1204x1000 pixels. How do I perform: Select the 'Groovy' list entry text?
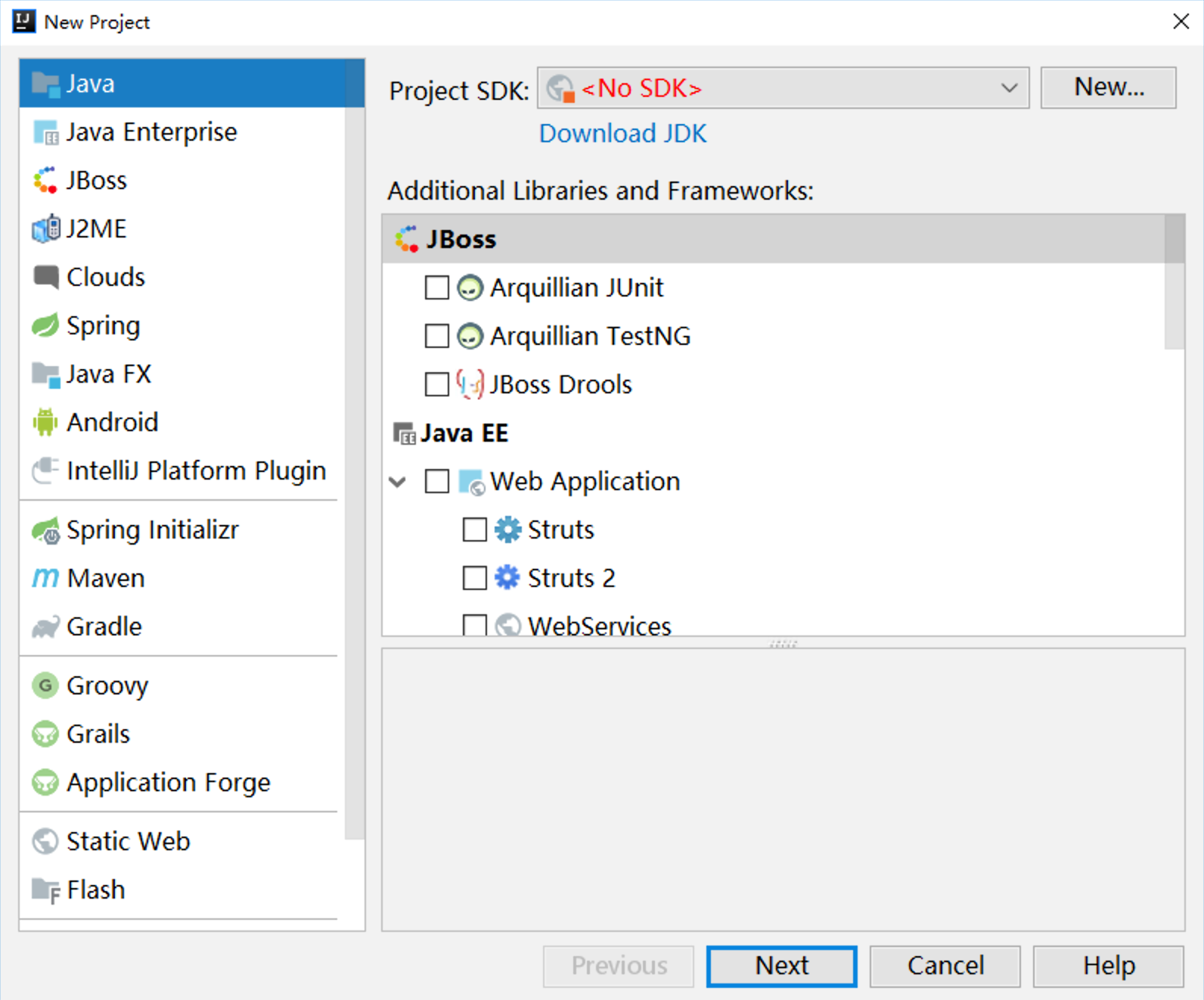pos(107,685)
